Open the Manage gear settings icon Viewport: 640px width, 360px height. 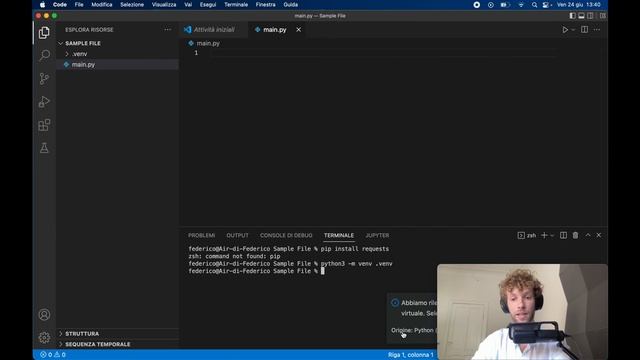[x=44, y=338]
